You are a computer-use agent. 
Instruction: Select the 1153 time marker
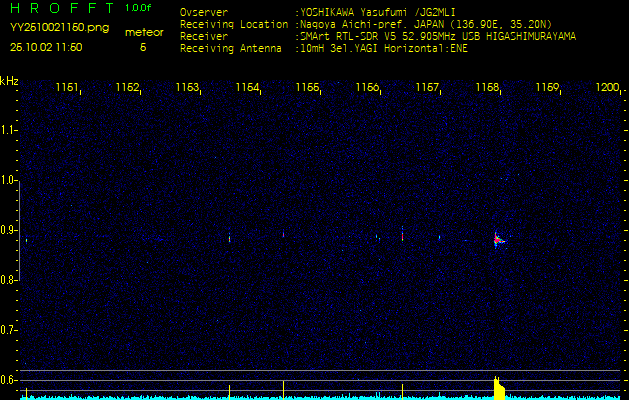(187, 88)
